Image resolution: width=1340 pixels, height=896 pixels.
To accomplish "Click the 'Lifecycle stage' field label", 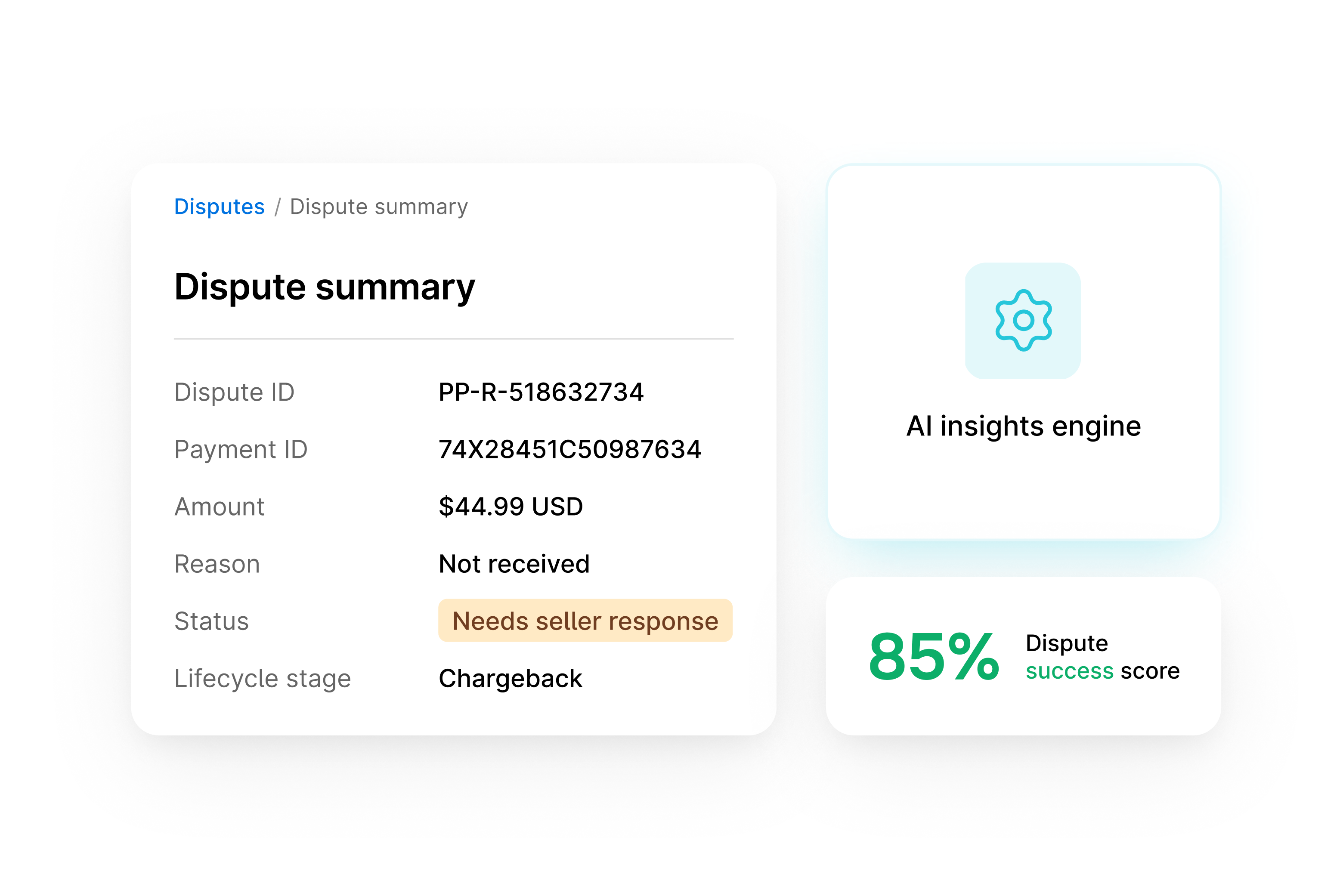I will point(263,678).
